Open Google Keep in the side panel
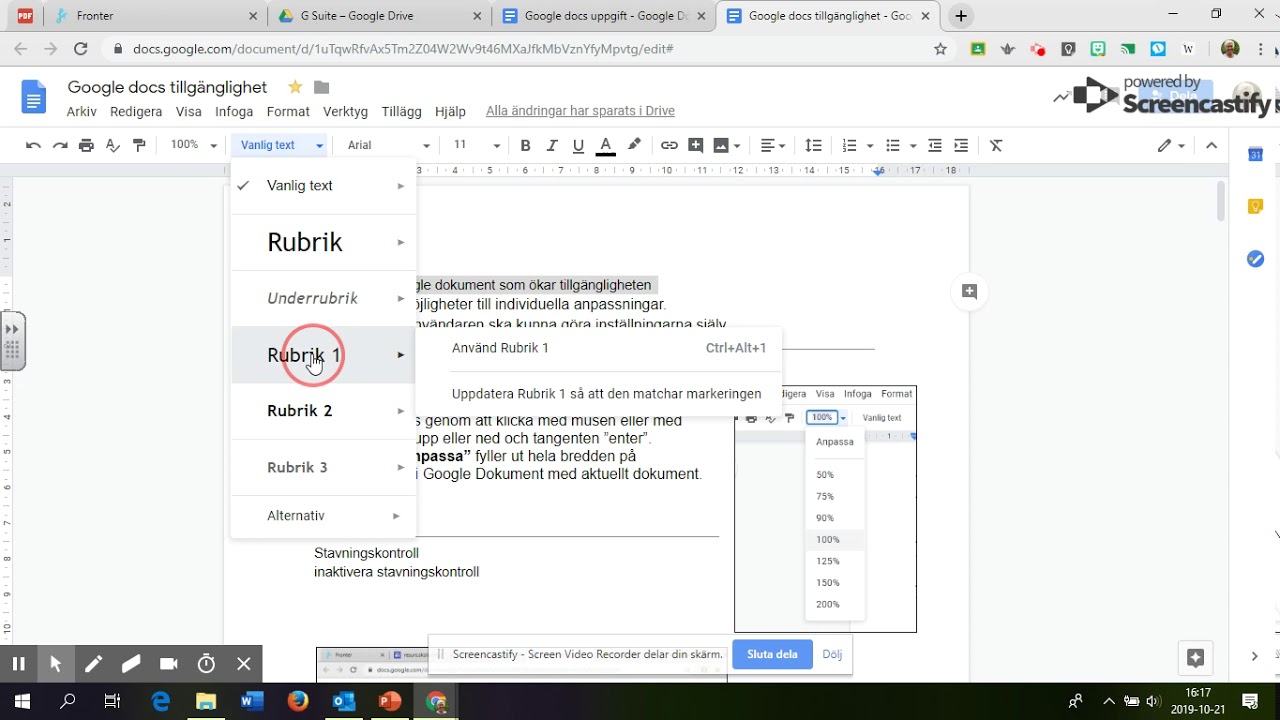1280x720 pixels. [1255, 207]
